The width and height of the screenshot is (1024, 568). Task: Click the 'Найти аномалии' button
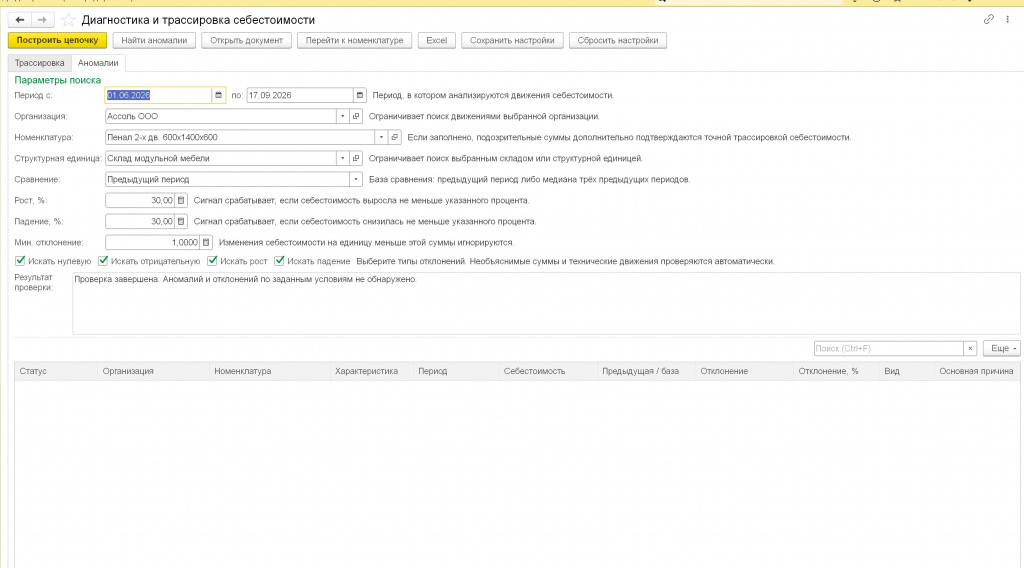(154, 40)
